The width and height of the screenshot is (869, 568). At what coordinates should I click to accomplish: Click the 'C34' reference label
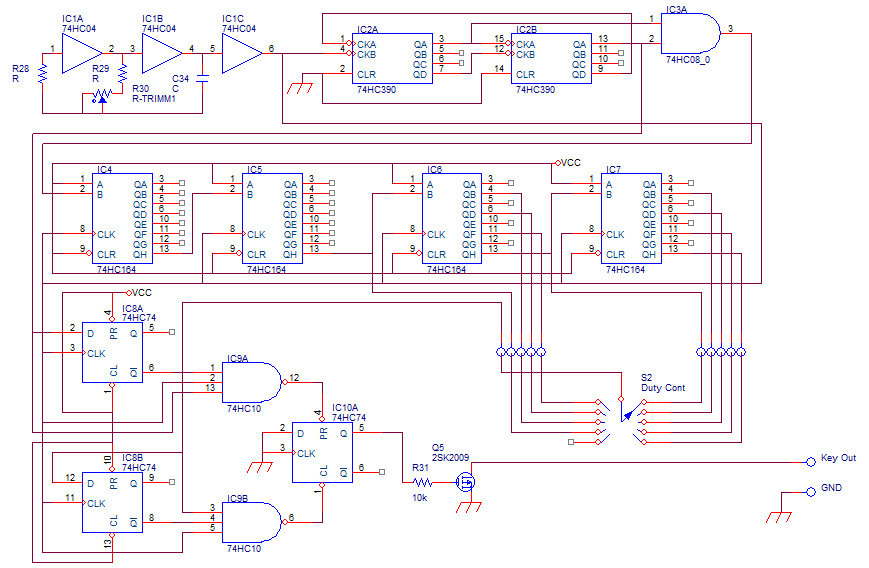click(180, 79)
